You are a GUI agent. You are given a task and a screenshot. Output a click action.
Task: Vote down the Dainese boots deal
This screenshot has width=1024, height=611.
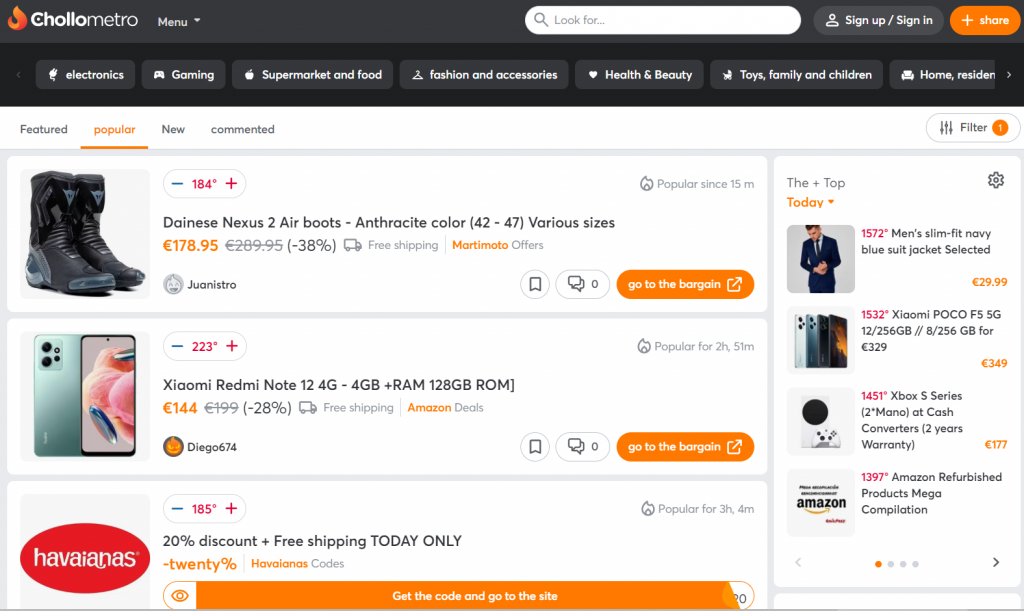pyautogui.click(x=177, y=184)
